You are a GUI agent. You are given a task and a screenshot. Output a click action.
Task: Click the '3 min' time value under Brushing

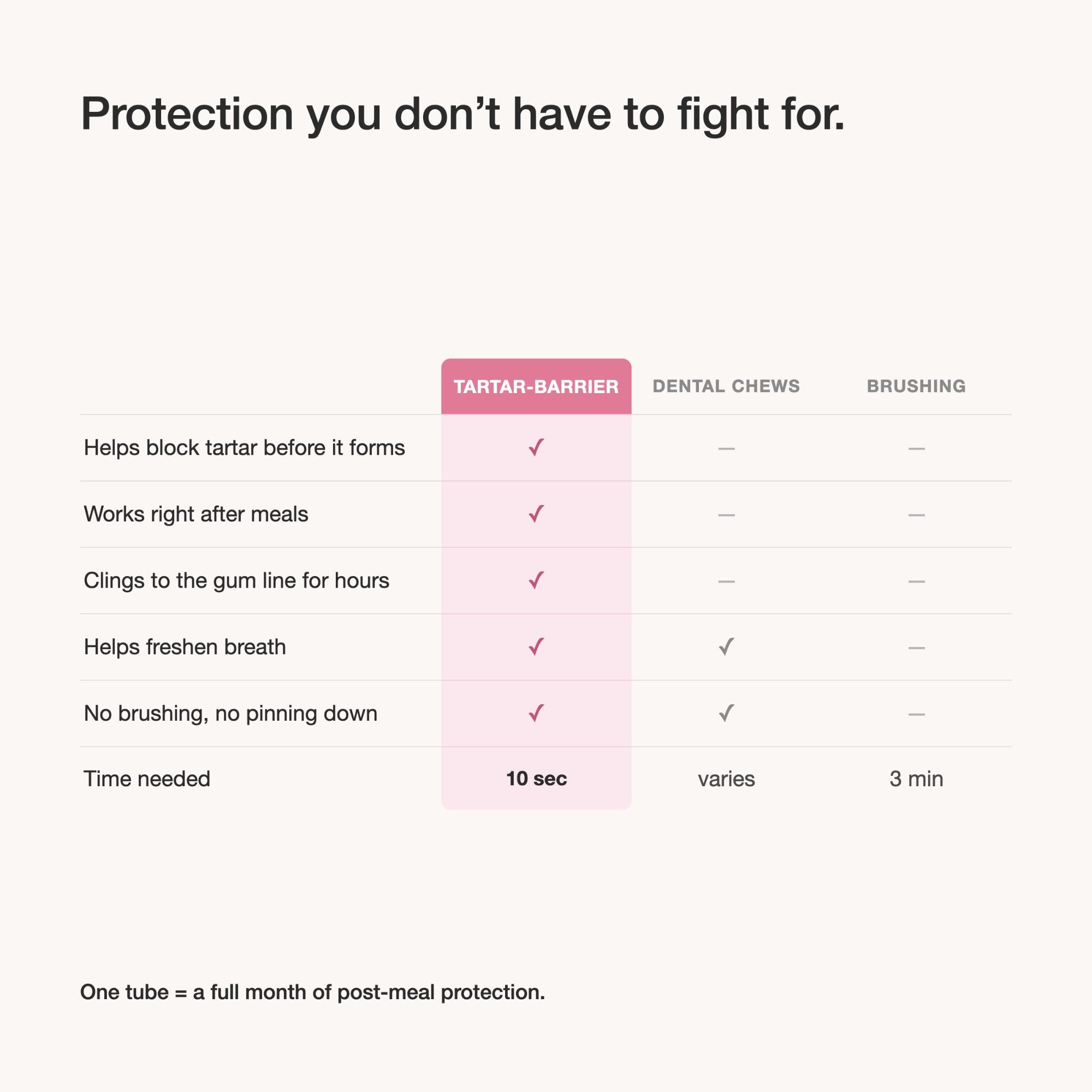click(x=916, y=779)
